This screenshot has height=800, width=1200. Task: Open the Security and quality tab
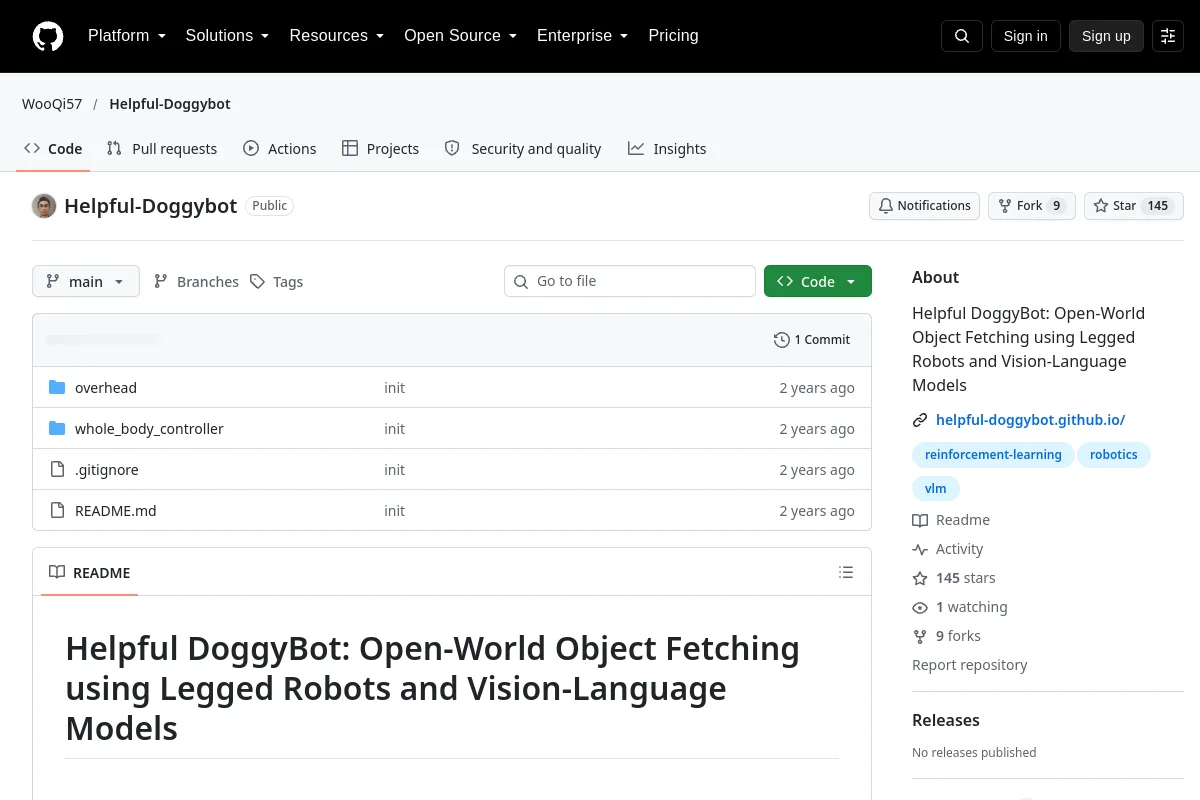click(523, 149)
